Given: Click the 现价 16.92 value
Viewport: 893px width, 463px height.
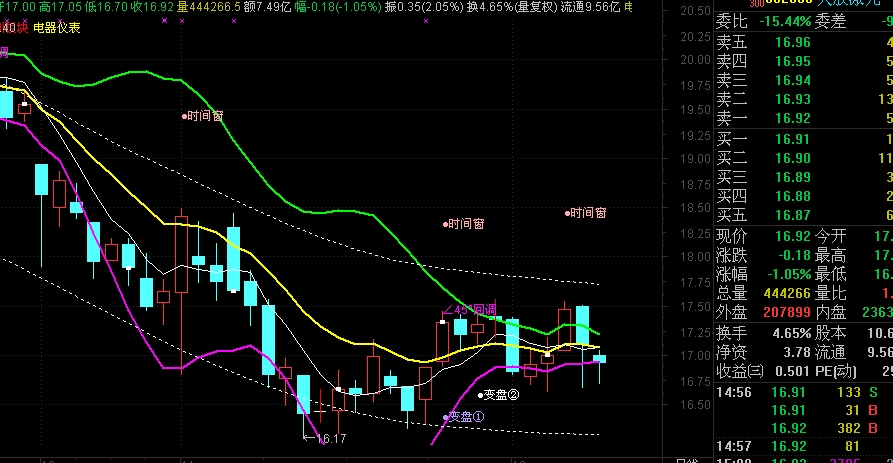Looking at the screenshot, I should click(793, 236).
